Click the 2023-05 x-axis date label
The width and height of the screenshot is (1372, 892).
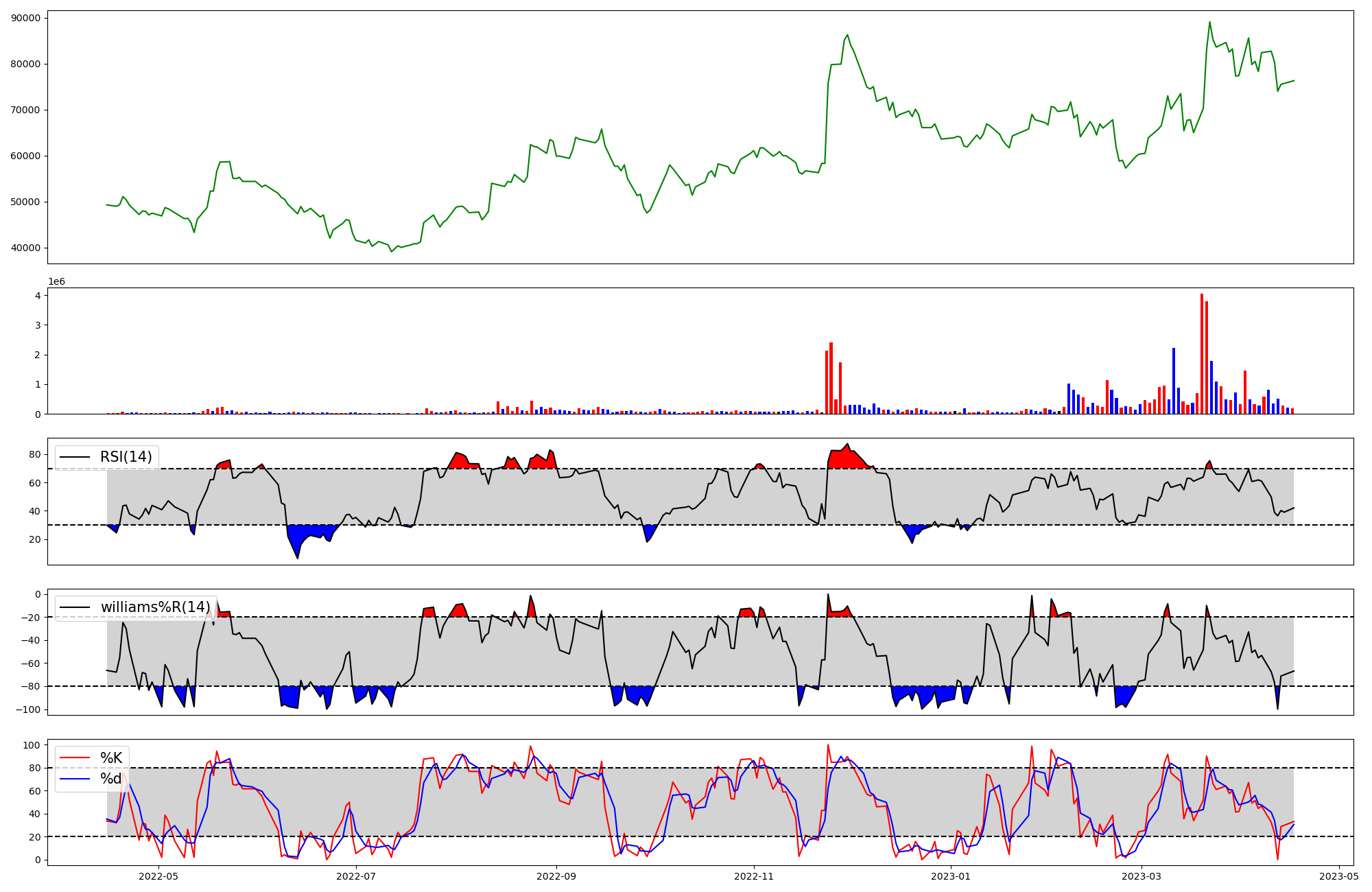(1339, 876)
